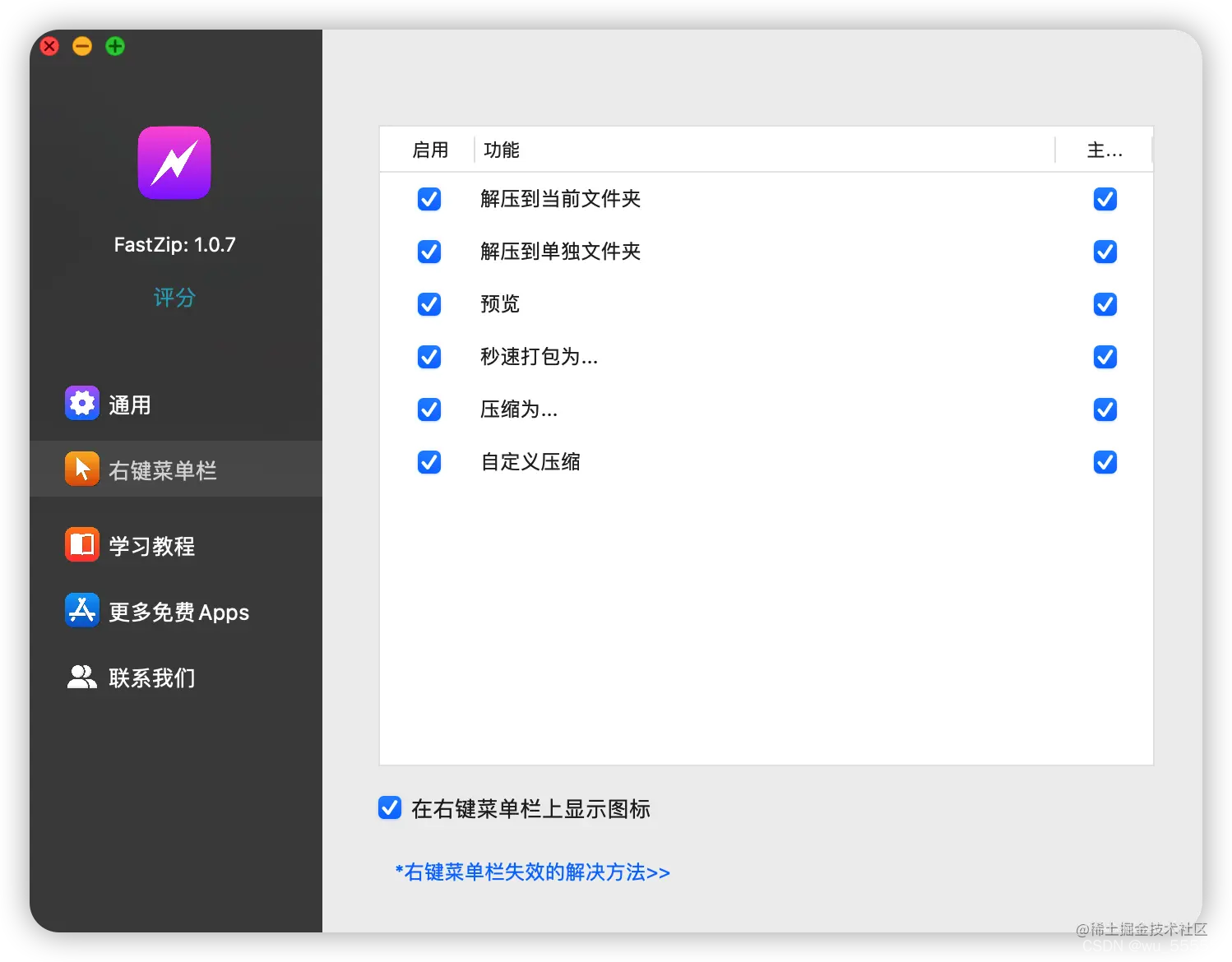Disable the rightmost checkbox for 解压到单独文件夹
Screen dimensions: 1232x962
click(x=1105, y=252)
